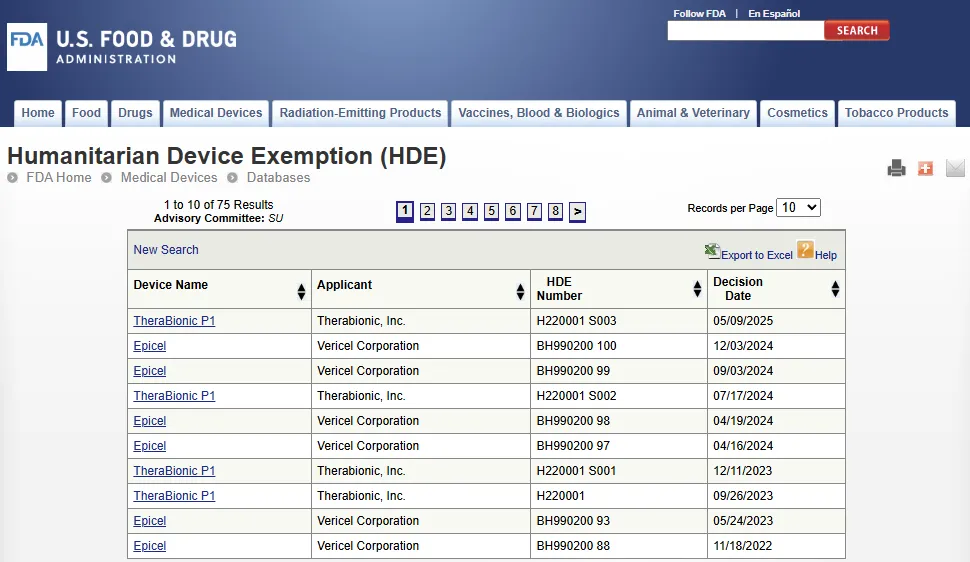The height and width of the screenshot is (562, 970).
Task: Go to results page 8
Action: click(556, 211)
